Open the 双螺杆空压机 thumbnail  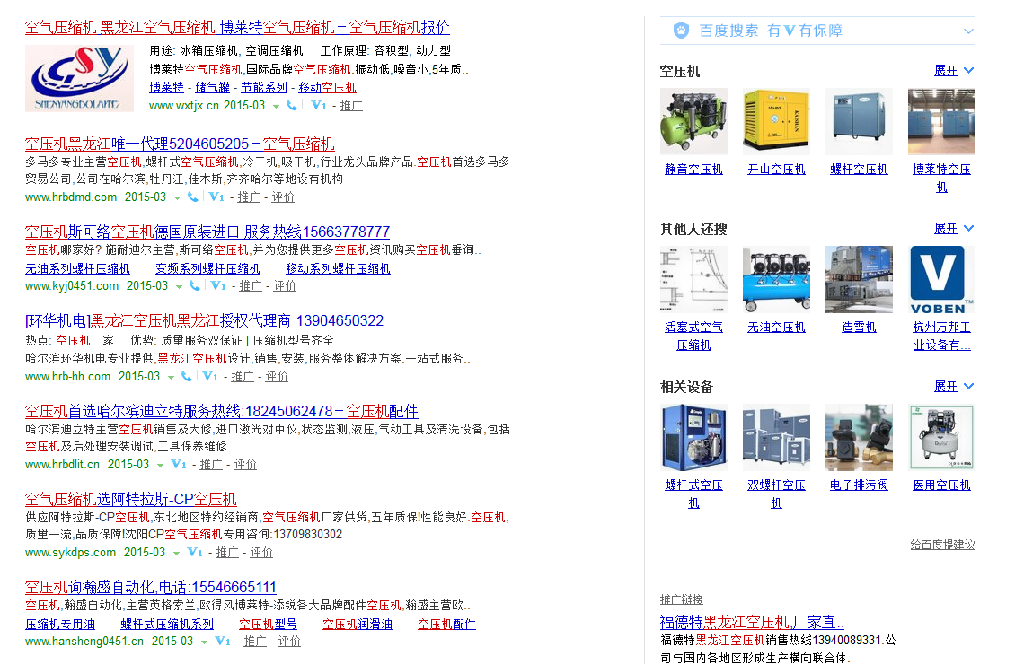click(x=776, y=437)
